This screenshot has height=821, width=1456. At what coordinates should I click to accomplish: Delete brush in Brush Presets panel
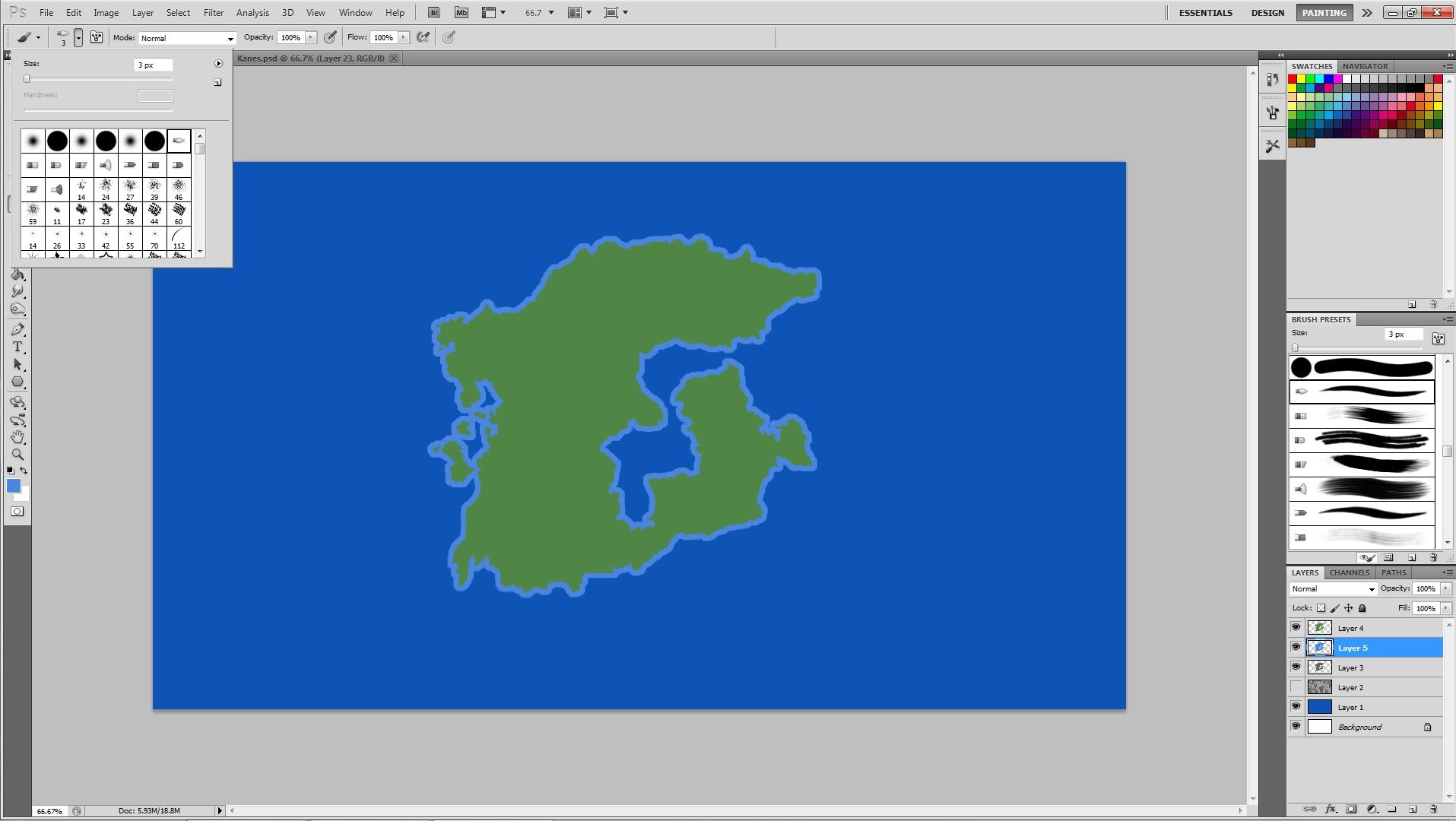(x=1433, y=558)
